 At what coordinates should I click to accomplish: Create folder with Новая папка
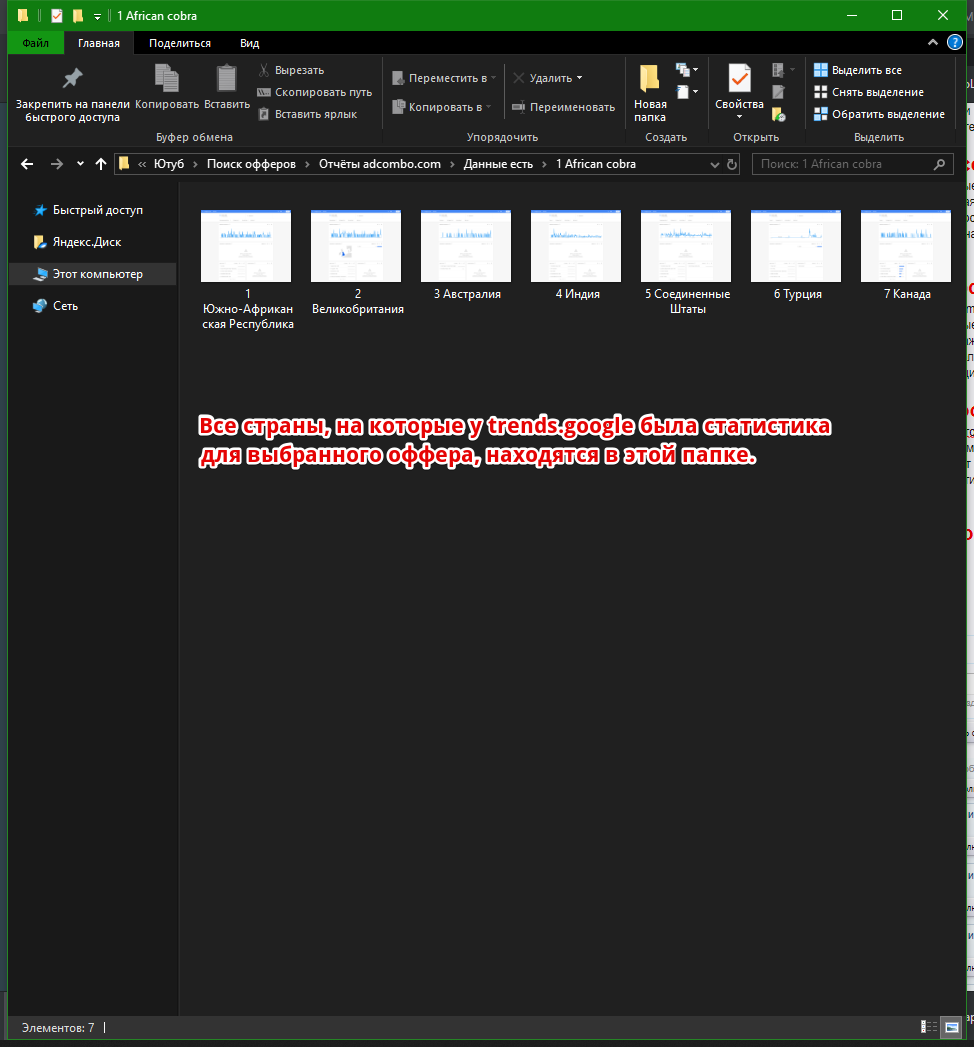click(650, 93)
